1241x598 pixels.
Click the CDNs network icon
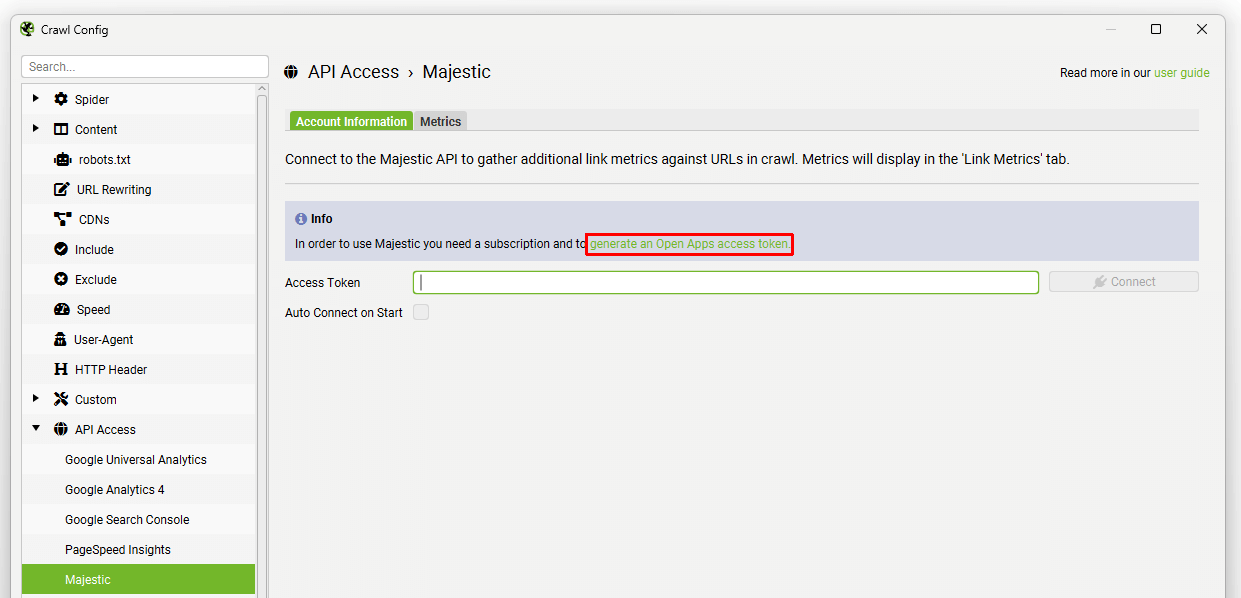[62, 220]
